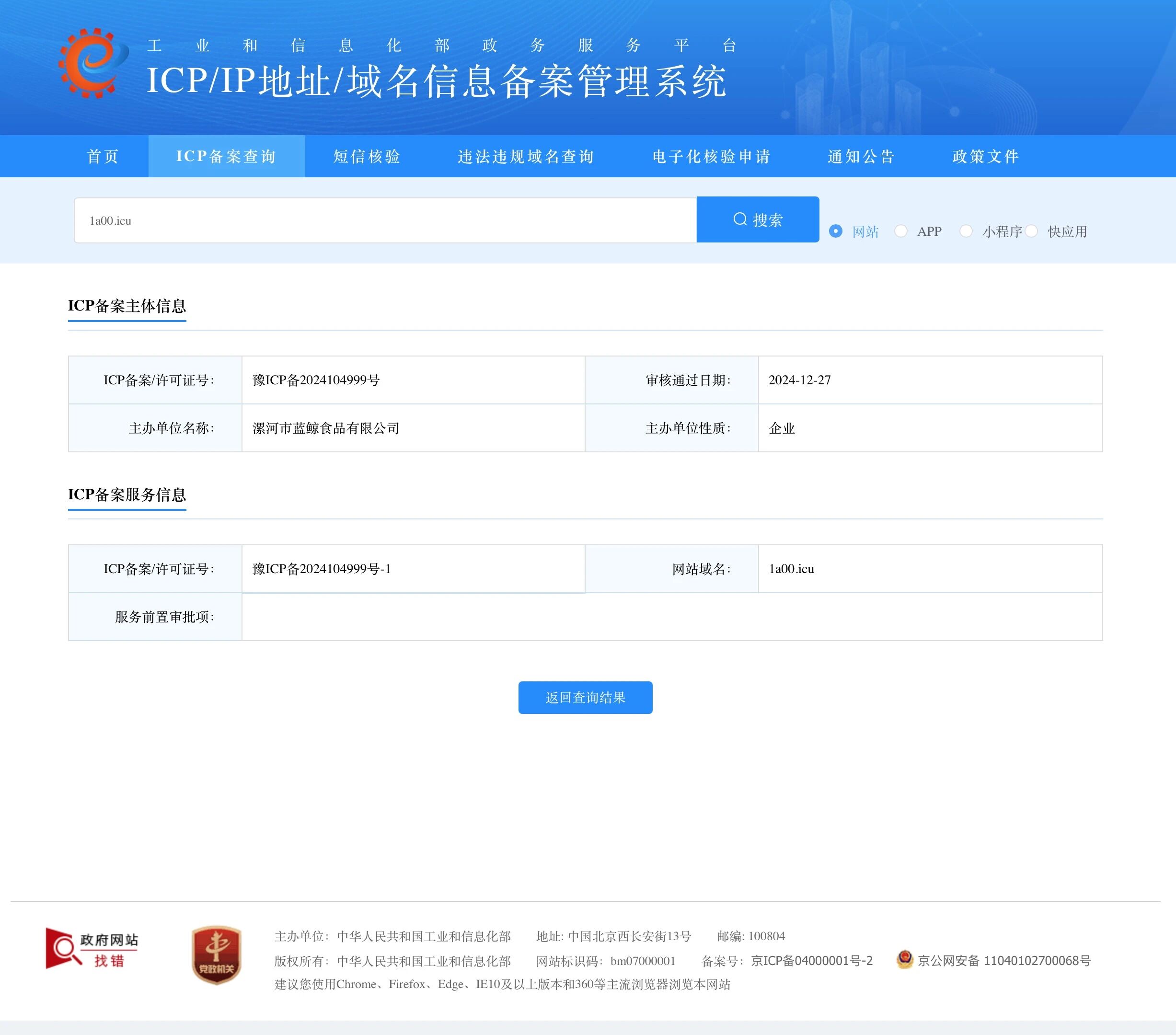The width and height of the screenshot is (1176, 1035).
Task: Select the 小程序 radio option
Action: 966,231
